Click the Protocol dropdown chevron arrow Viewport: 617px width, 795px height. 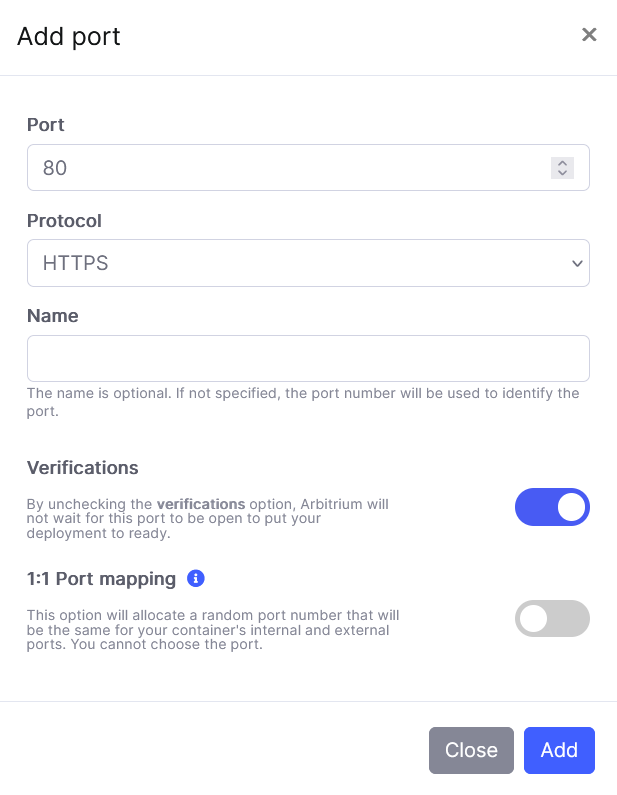tap(576, 263)
